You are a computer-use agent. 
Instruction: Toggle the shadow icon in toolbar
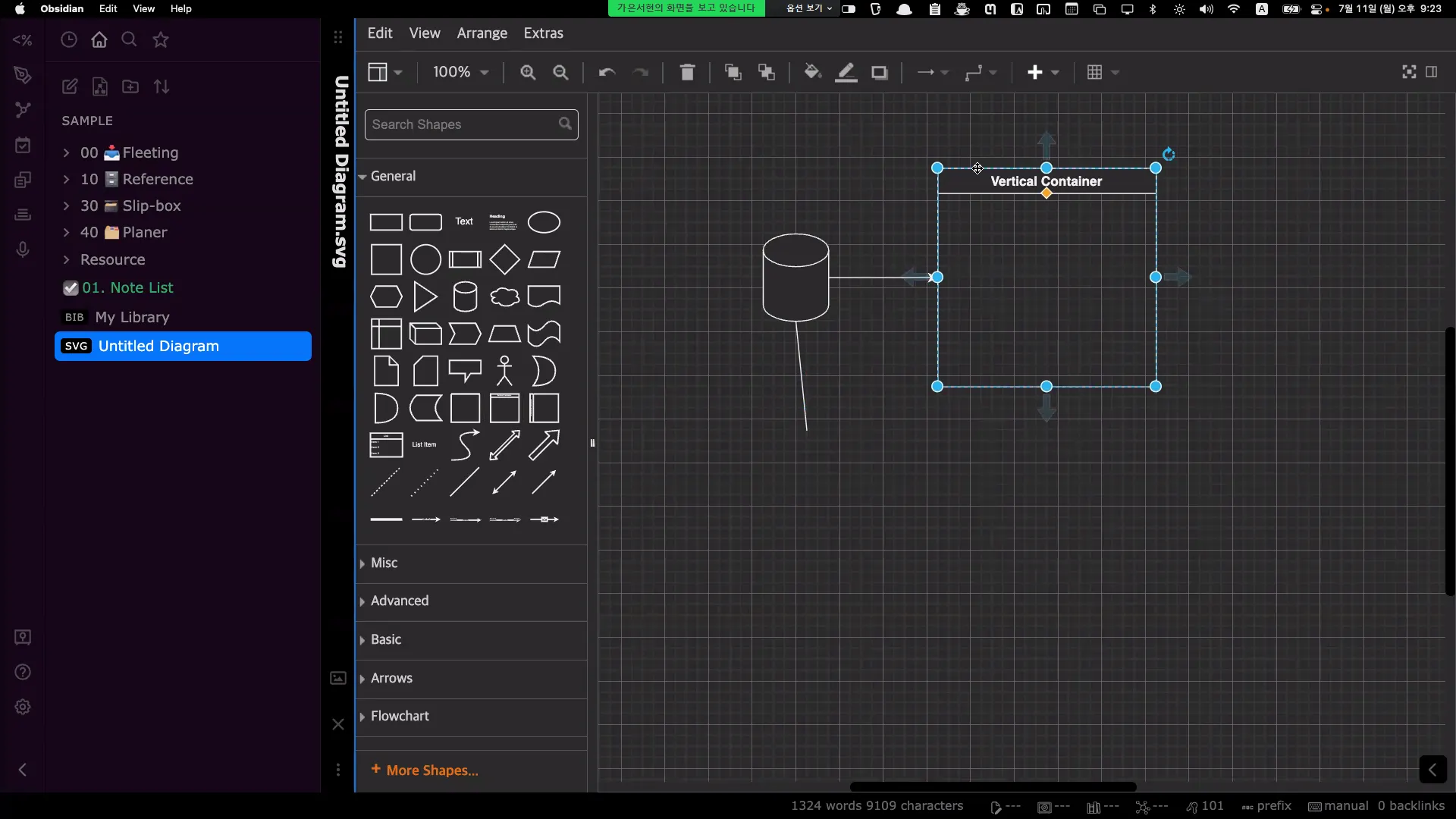click(x=879, y=72)
